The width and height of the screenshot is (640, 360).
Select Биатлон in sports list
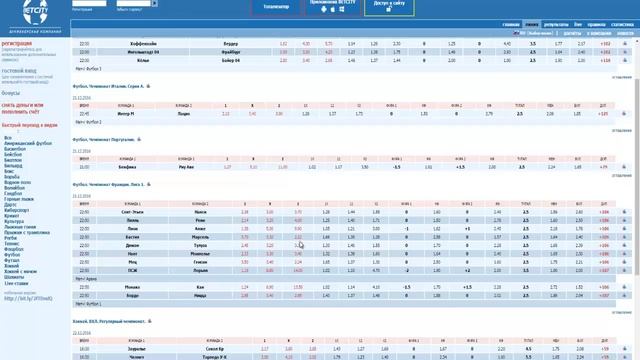coord(13,160)
